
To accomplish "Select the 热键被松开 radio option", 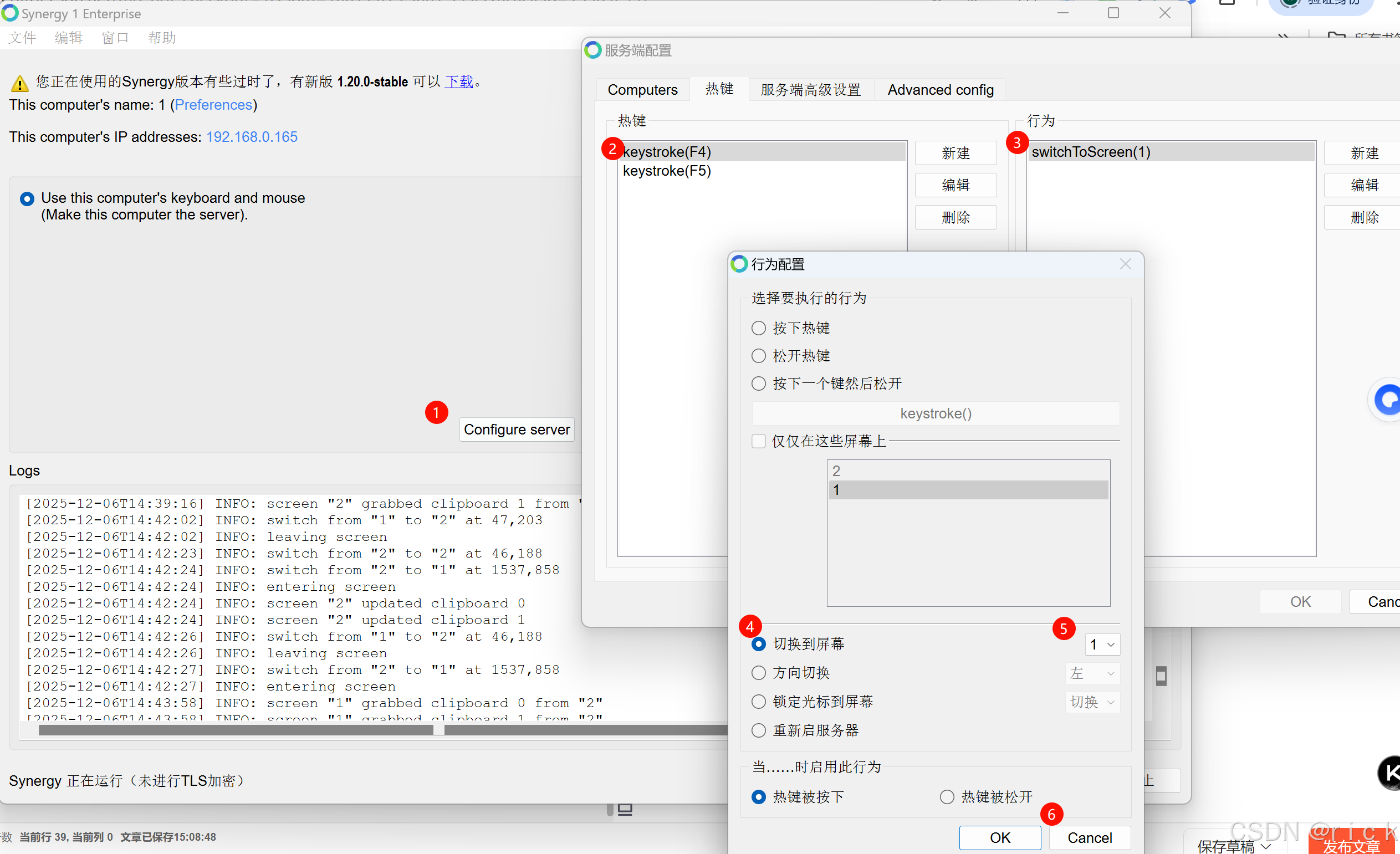I will point(947,796).
